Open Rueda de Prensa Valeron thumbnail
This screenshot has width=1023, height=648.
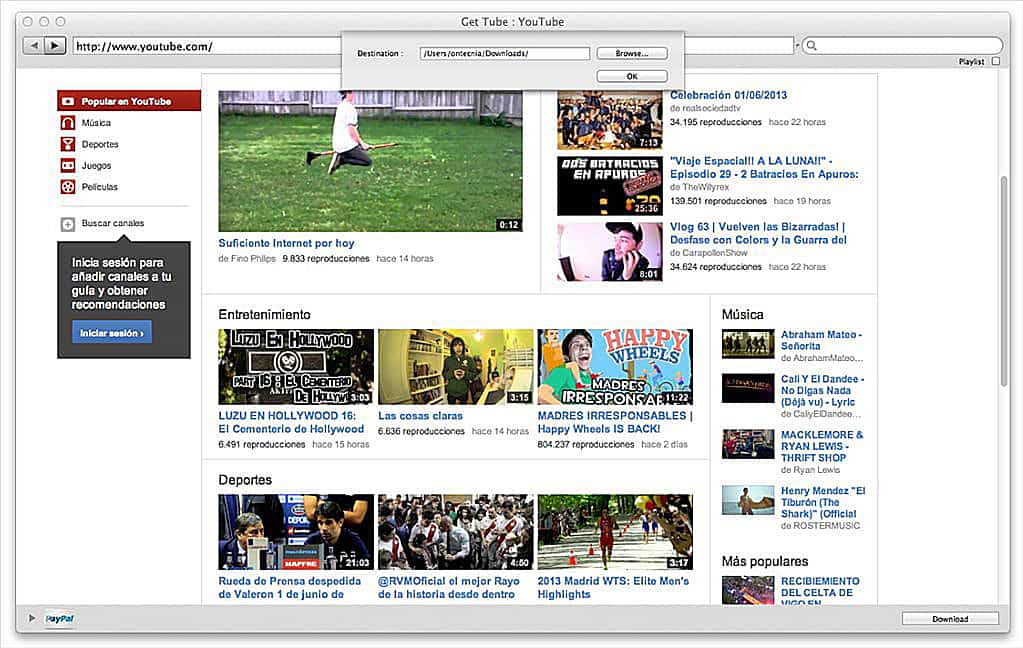296,532
